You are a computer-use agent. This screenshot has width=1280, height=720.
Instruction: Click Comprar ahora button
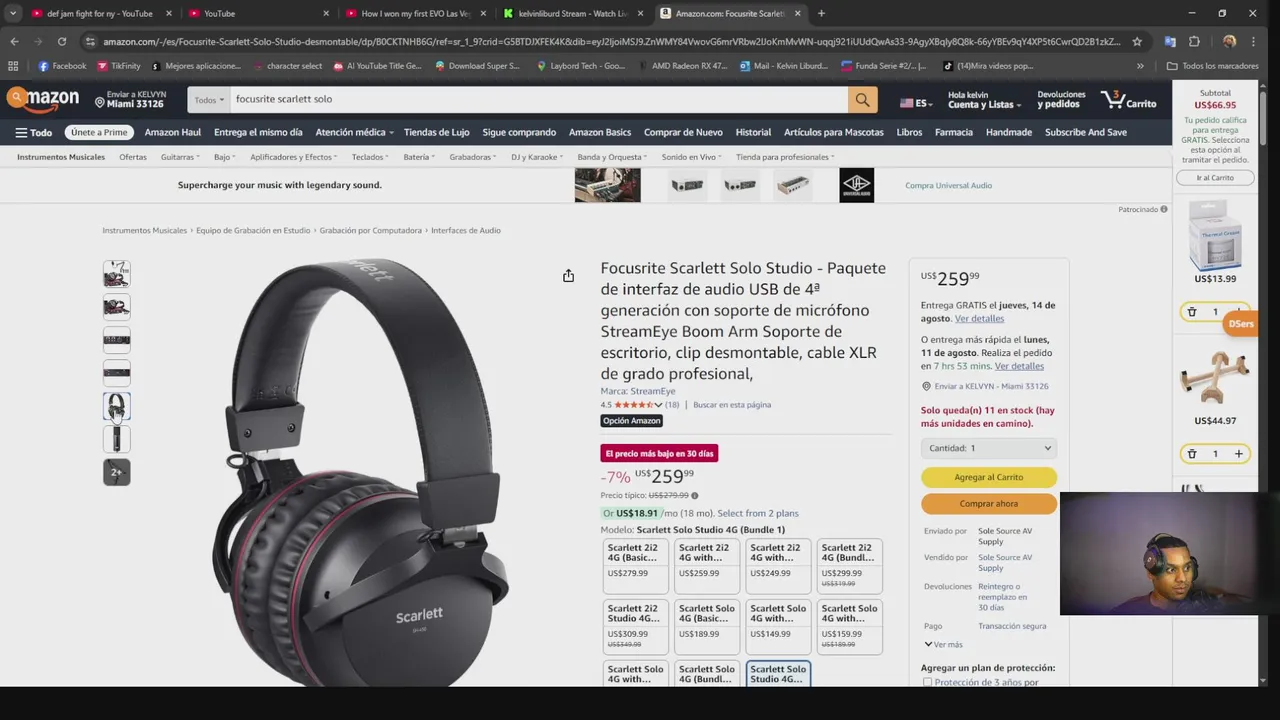click(988, 504)
